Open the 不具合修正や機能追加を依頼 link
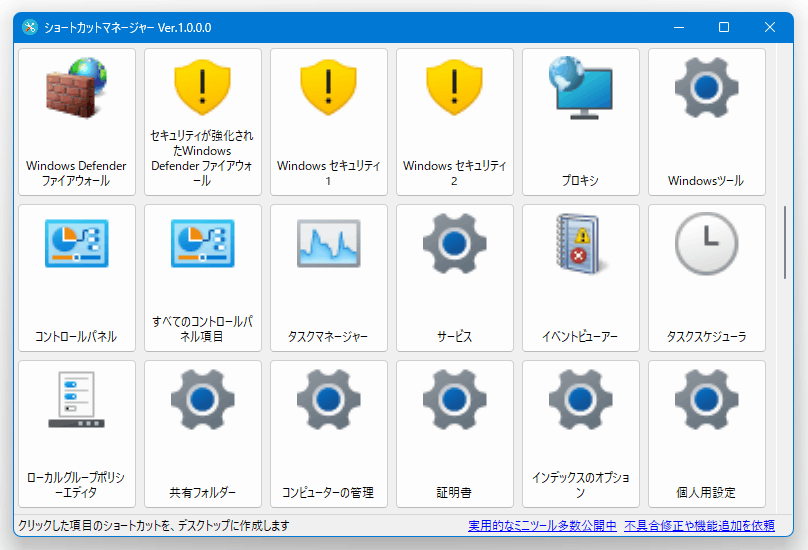Image resolution: width=808 pixels, height=550 pixels. click(x=699, y=525)
